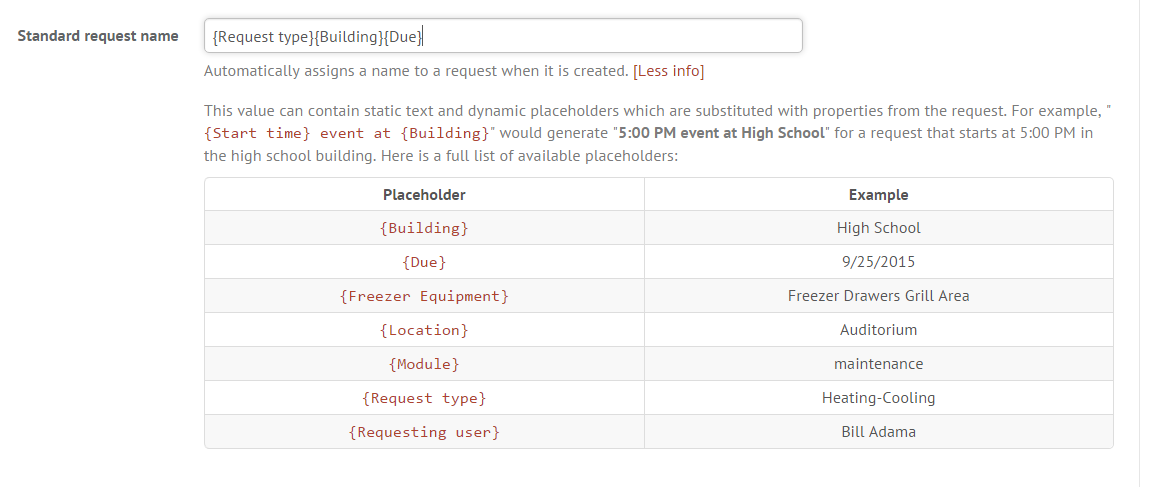1160x487 pixels.
Task: Select the {Requesting user} placeholder
Action: (424, 432)
